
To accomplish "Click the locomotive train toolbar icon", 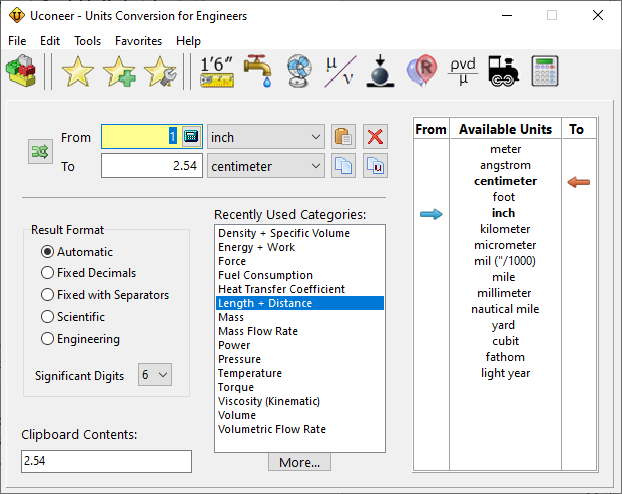I will [x=504, y=71].
